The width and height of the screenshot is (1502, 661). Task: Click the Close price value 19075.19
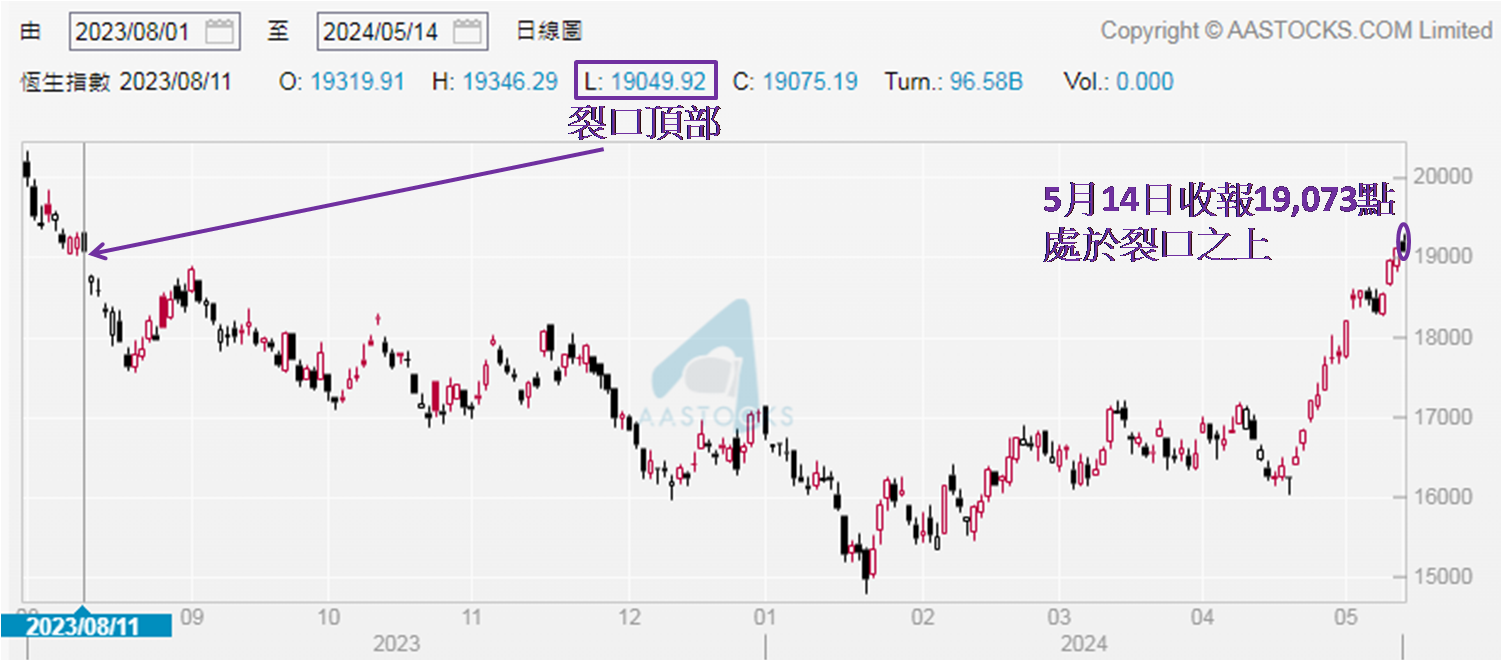tap(810, 81)
